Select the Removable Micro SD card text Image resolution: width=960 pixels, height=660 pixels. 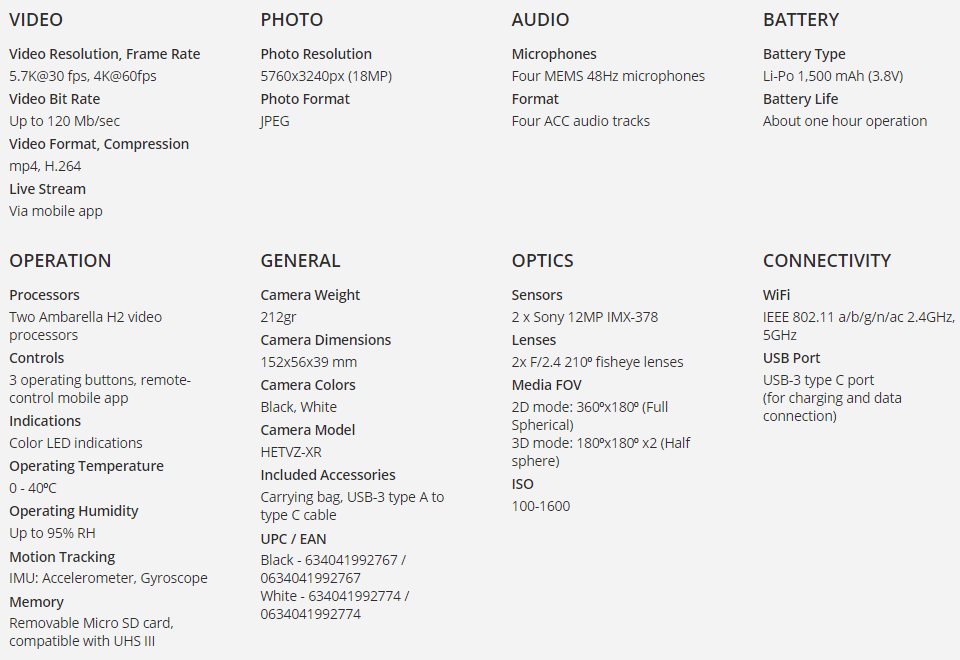[91, 623]
